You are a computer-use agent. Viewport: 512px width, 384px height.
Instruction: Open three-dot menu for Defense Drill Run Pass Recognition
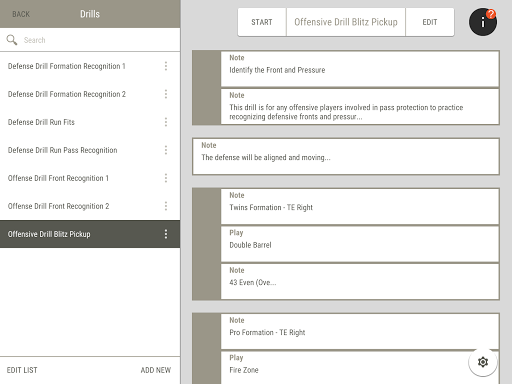pos(166,150)
